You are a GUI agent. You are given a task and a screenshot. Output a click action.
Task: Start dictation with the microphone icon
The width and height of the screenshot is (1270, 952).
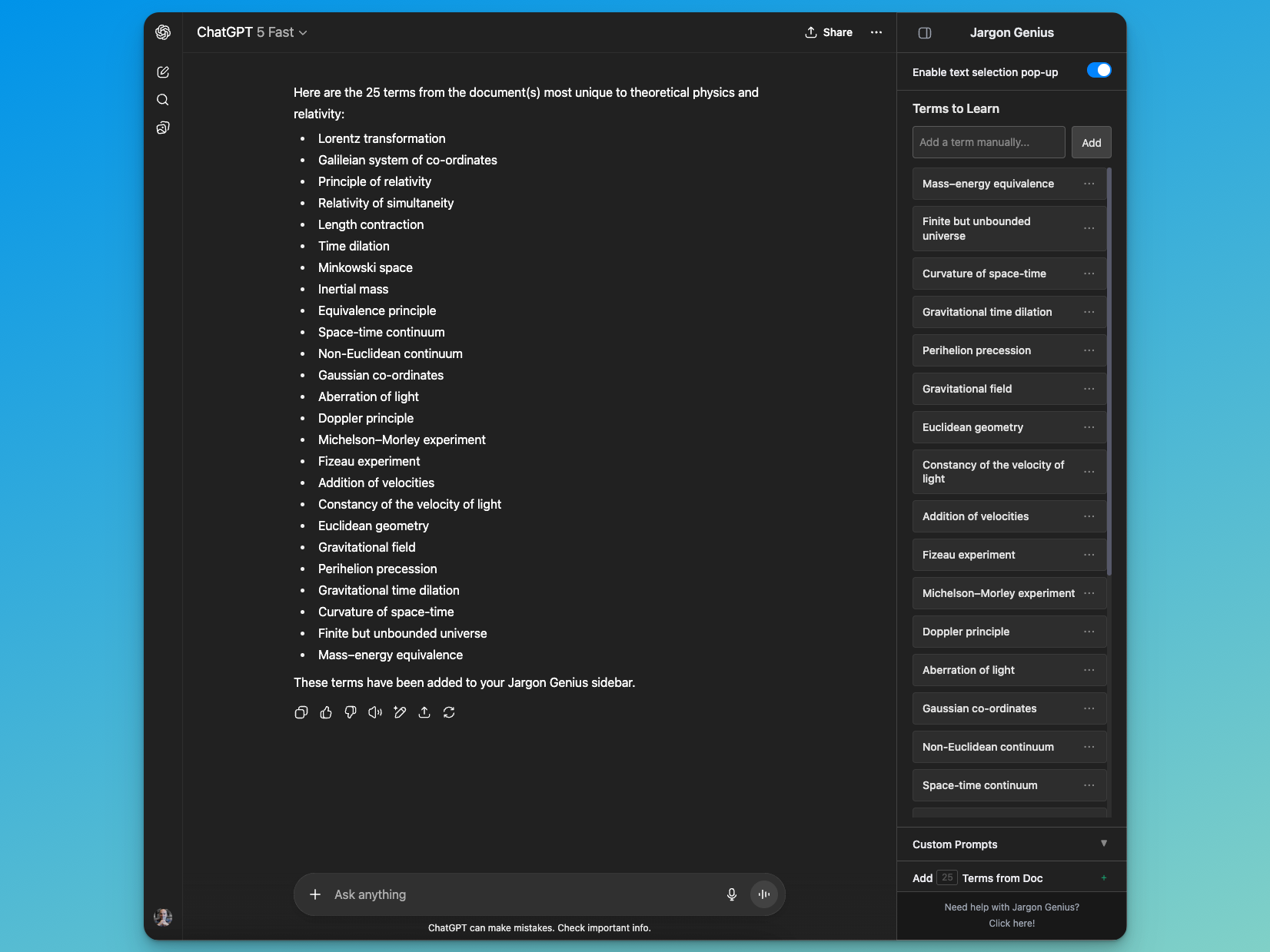click(732, 894)
